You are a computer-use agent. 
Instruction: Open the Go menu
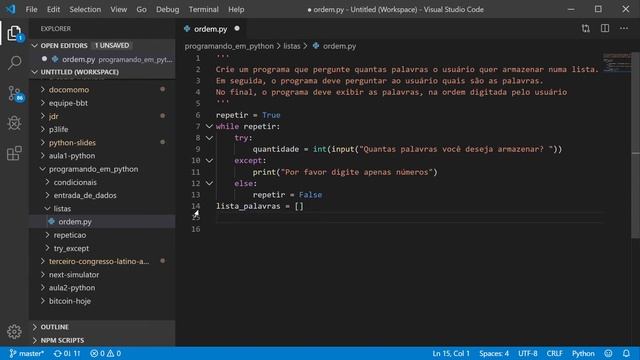click(141, 9)
